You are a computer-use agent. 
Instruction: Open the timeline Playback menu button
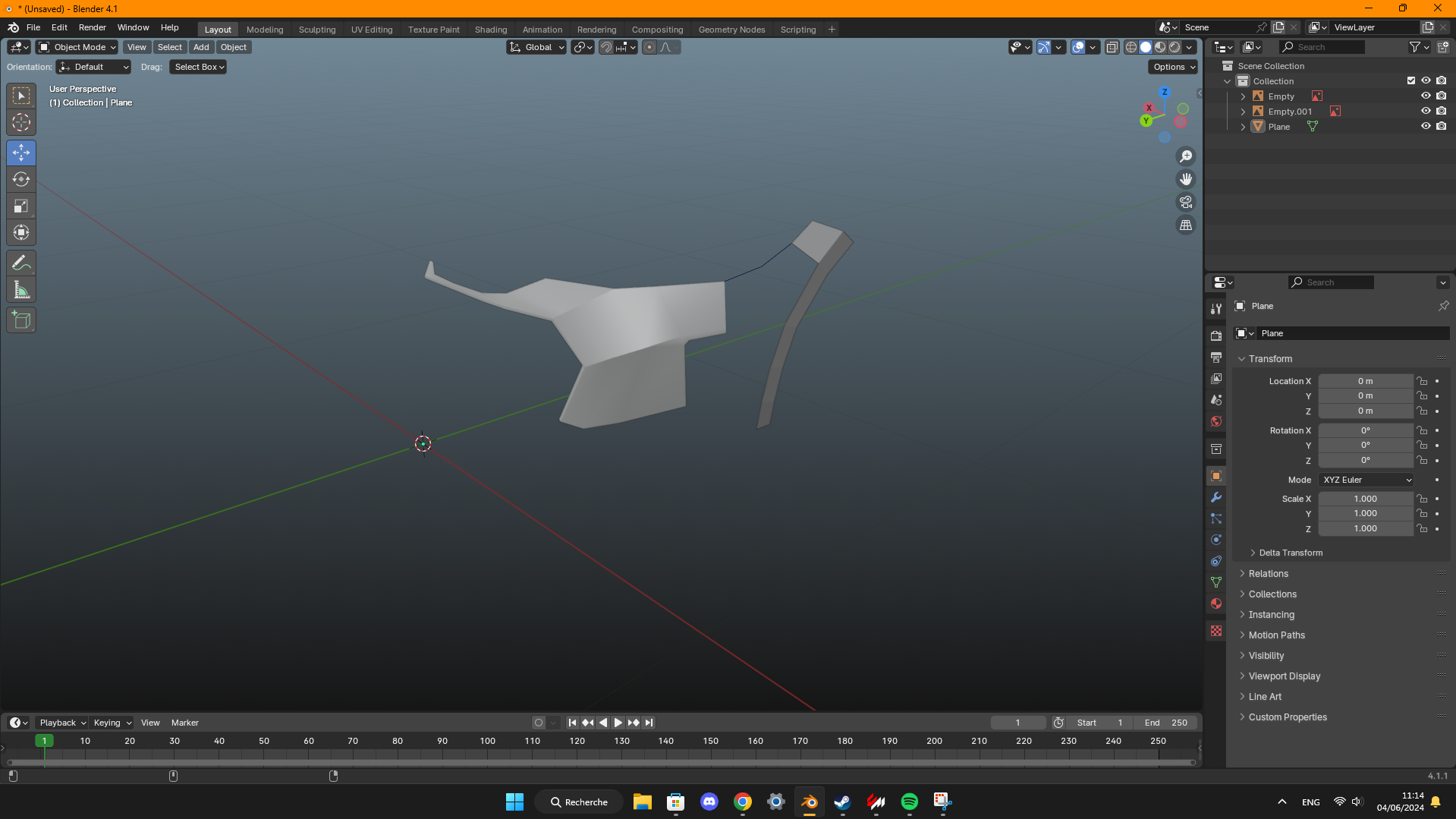(62, 723)
